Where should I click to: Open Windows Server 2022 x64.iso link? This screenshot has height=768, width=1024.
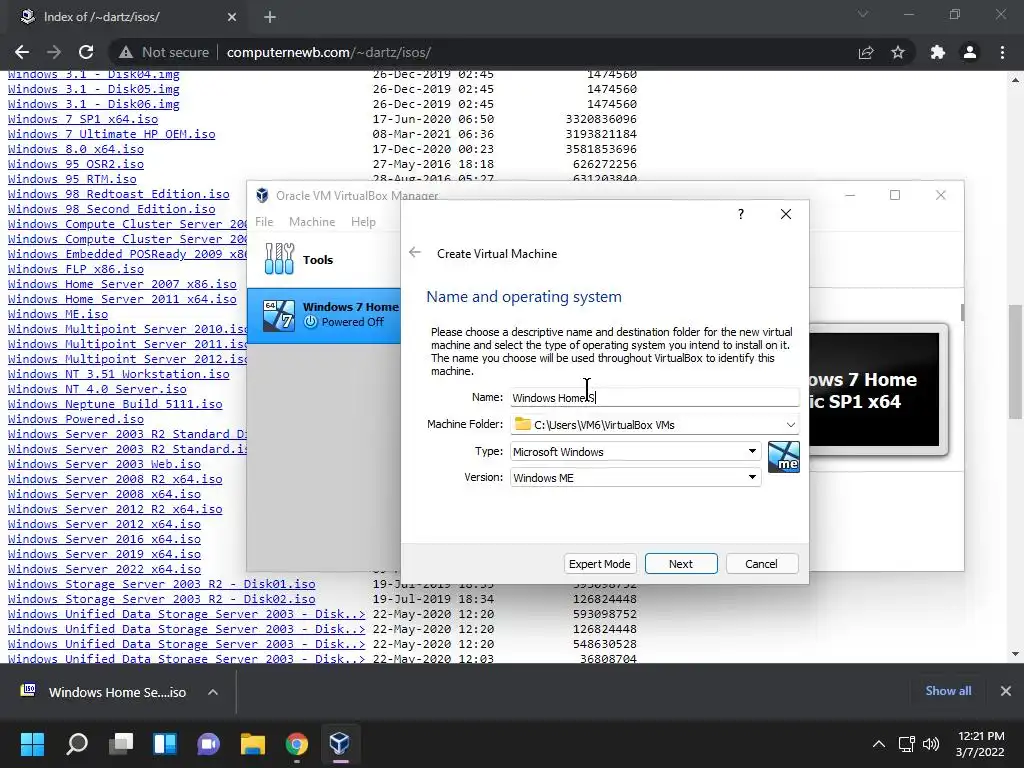pyautogui.click(x=104, y=569)
